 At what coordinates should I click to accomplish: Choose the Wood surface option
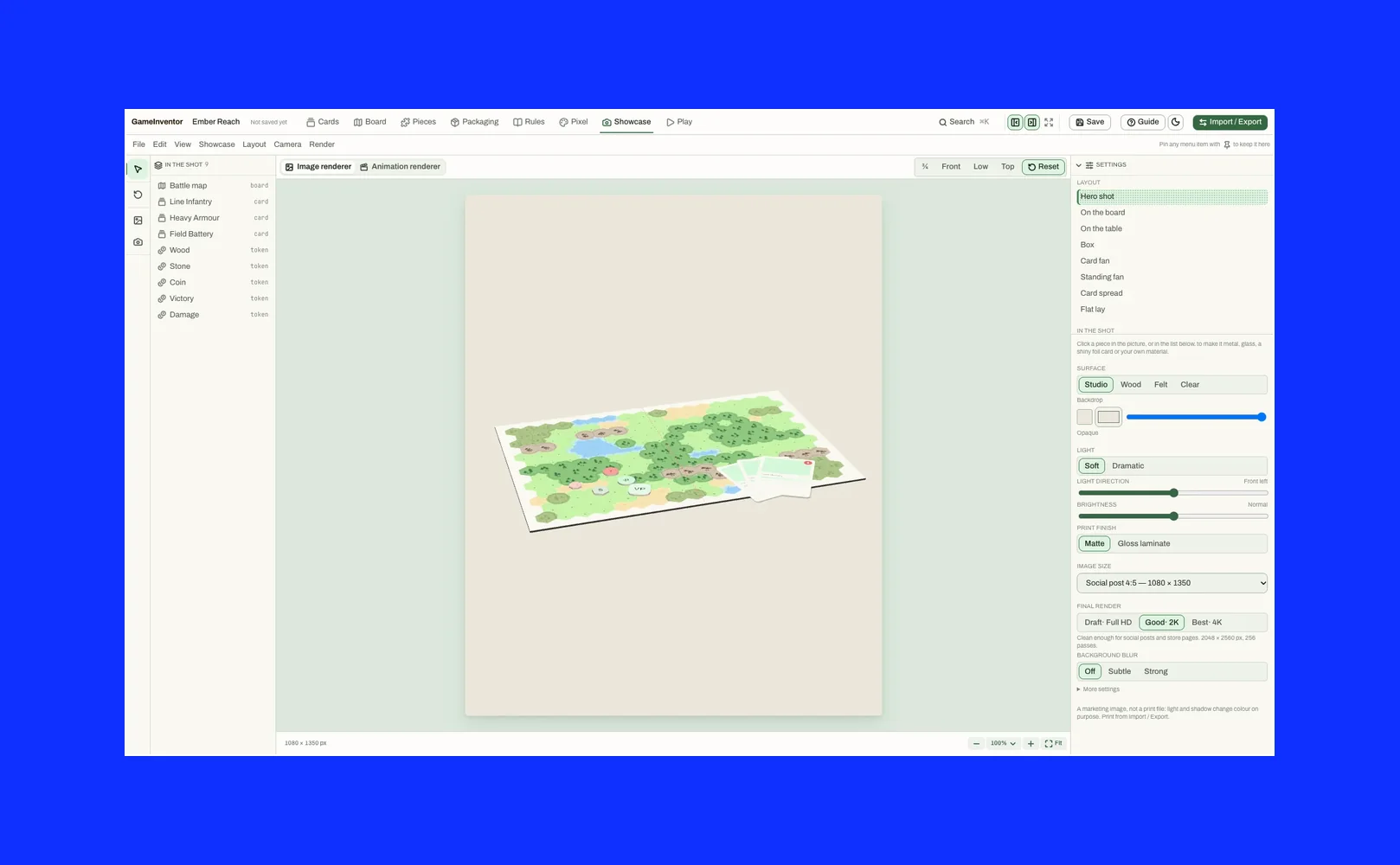[x=1131, y=385]
